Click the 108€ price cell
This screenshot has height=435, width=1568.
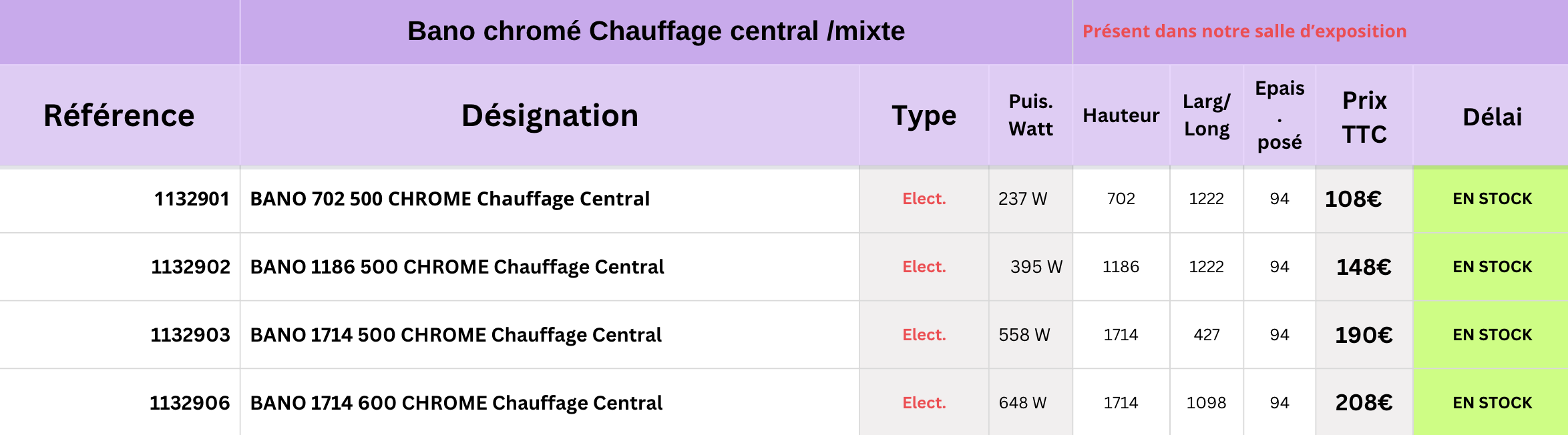coord(1353,199)
